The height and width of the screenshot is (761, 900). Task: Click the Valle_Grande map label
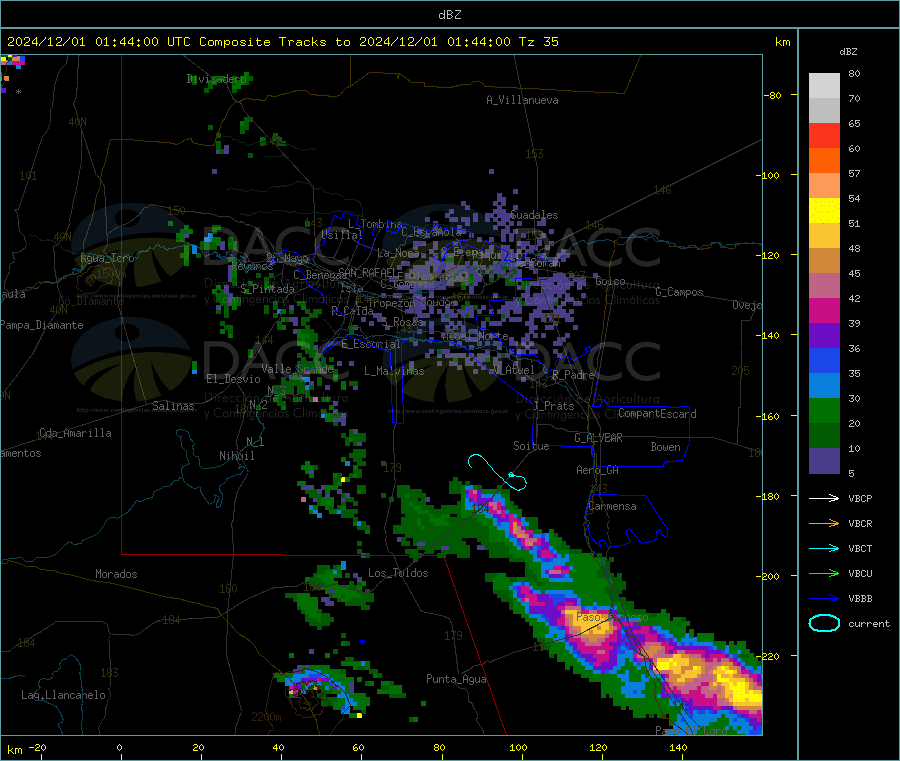[297, 369]
